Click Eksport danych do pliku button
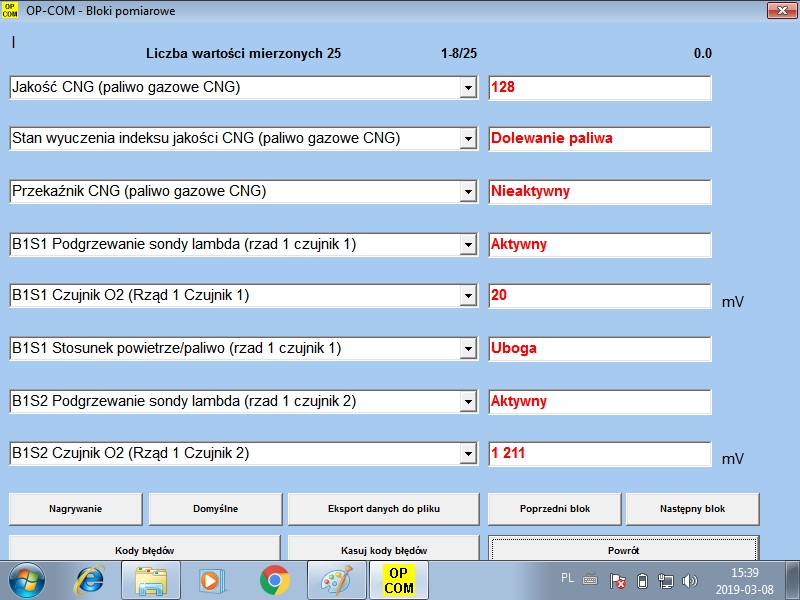The height and width of the screenshot is (600, 800). (x=384, y=509)
